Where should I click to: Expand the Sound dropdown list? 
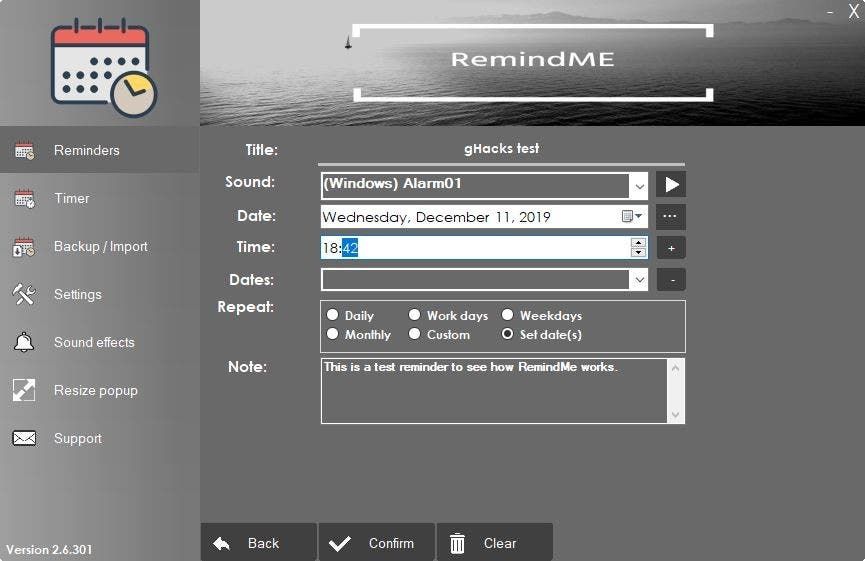click(x=639, y=186)
